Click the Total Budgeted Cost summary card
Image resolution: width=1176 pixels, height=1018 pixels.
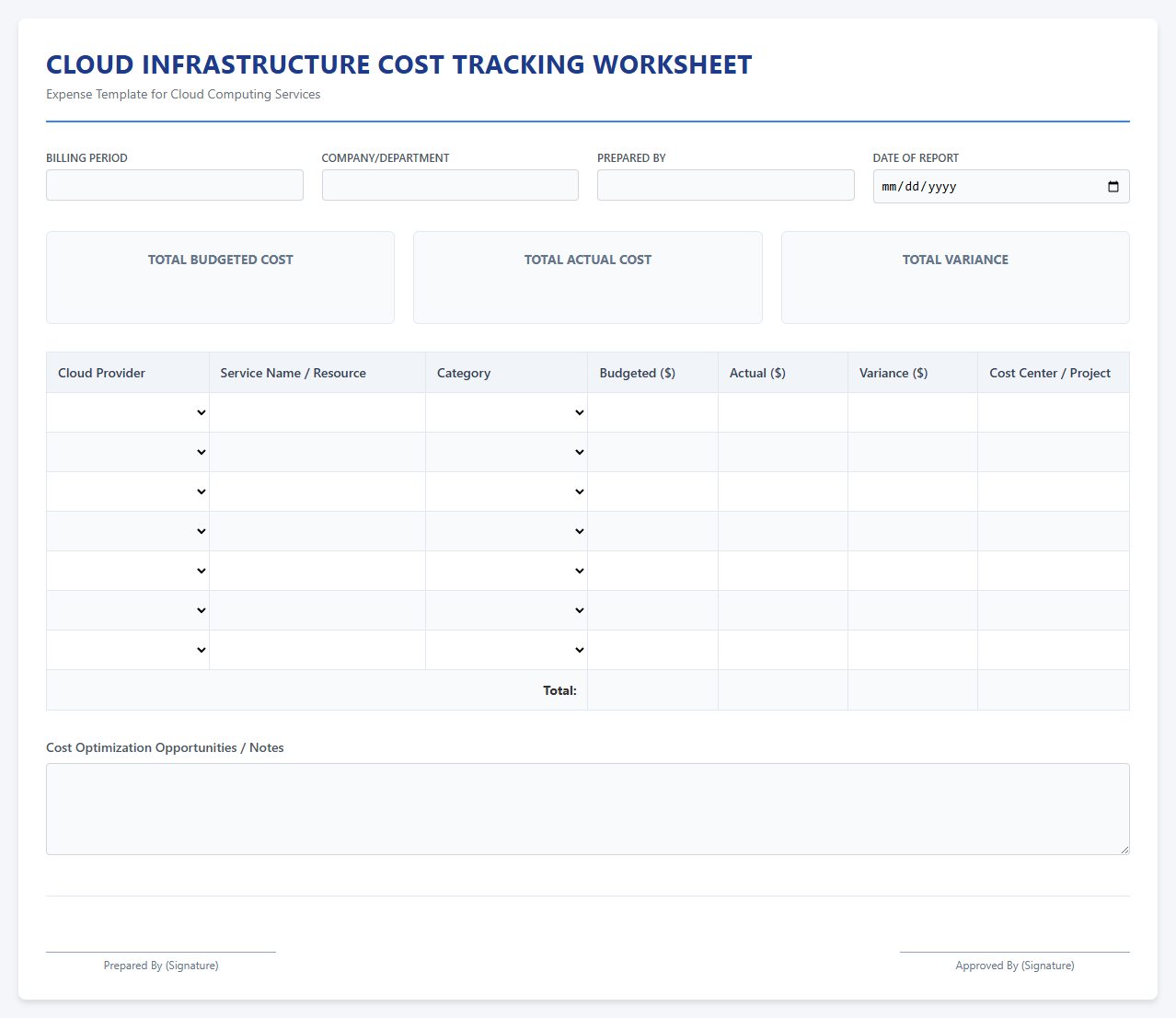pyautogui.click(x=220, y=277)
